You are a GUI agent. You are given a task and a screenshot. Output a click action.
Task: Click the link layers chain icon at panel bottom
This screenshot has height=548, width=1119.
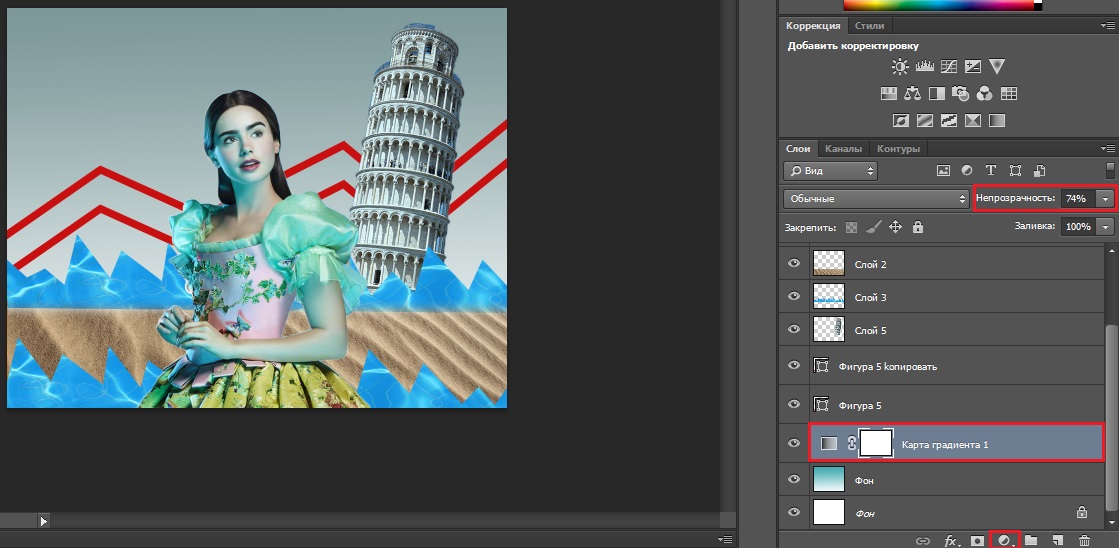coord(923,541)
